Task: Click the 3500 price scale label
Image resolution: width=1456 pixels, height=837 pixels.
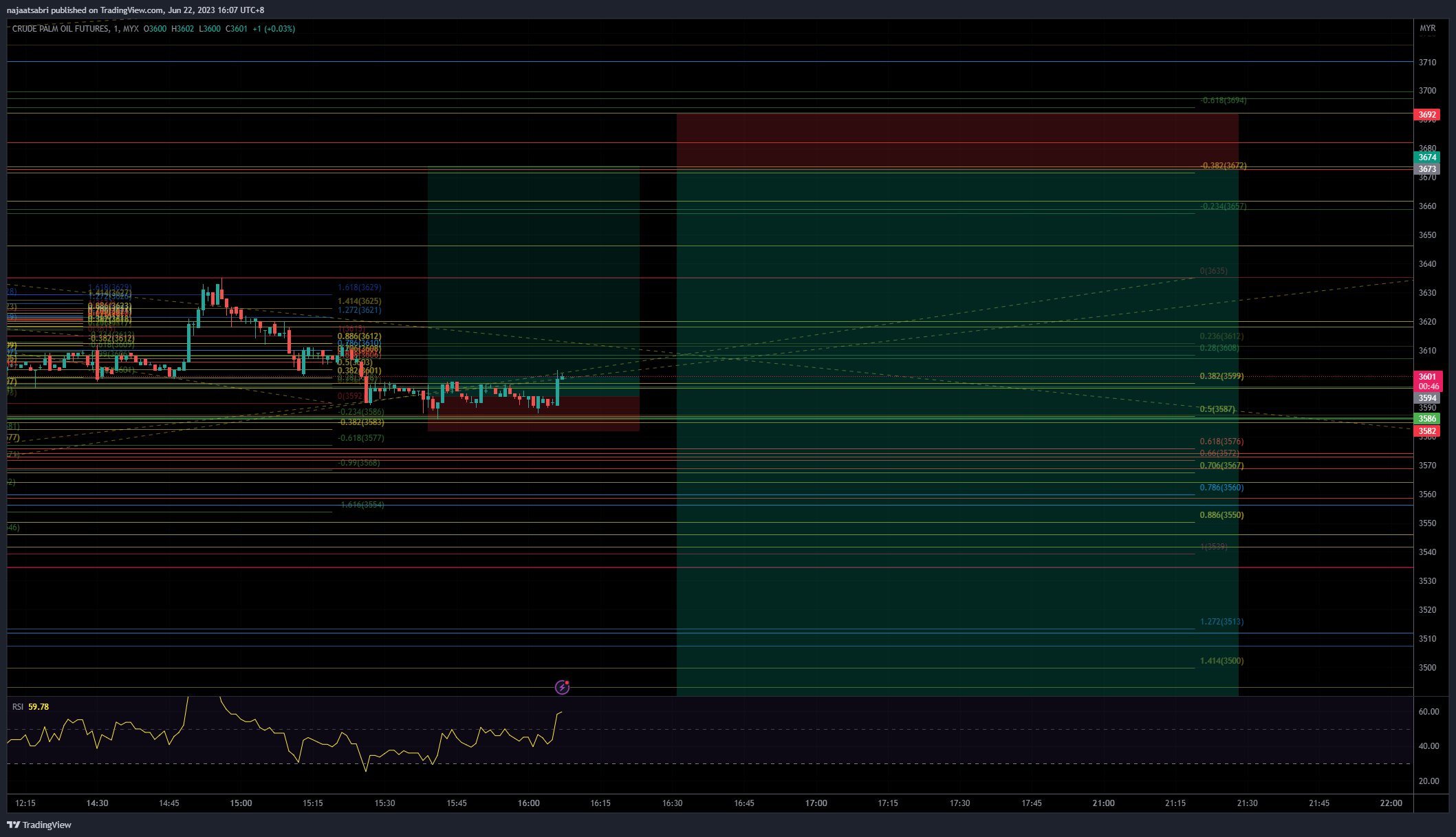Action: tap(1428, 668)
